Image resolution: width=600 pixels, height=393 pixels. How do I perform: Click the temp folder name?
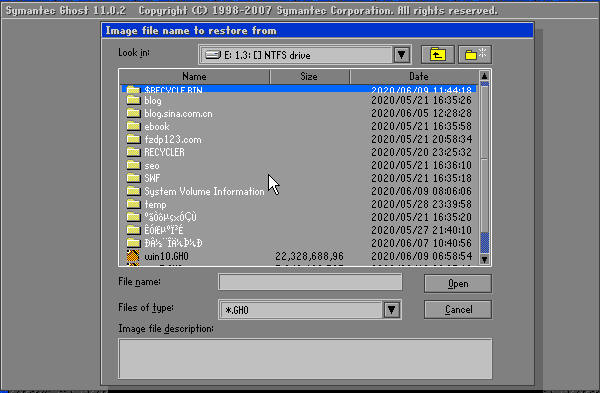pos(155,204)
